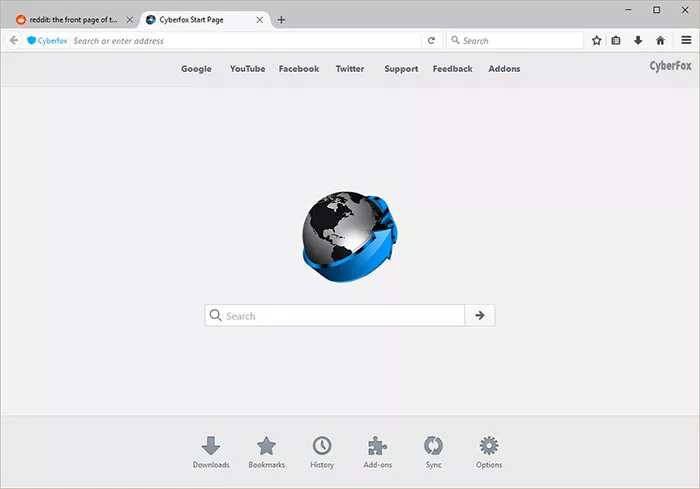This screenshot has height=489, width=700.
Task: Open Downloads from the bottom bar
Action: (x=211, y=452)
